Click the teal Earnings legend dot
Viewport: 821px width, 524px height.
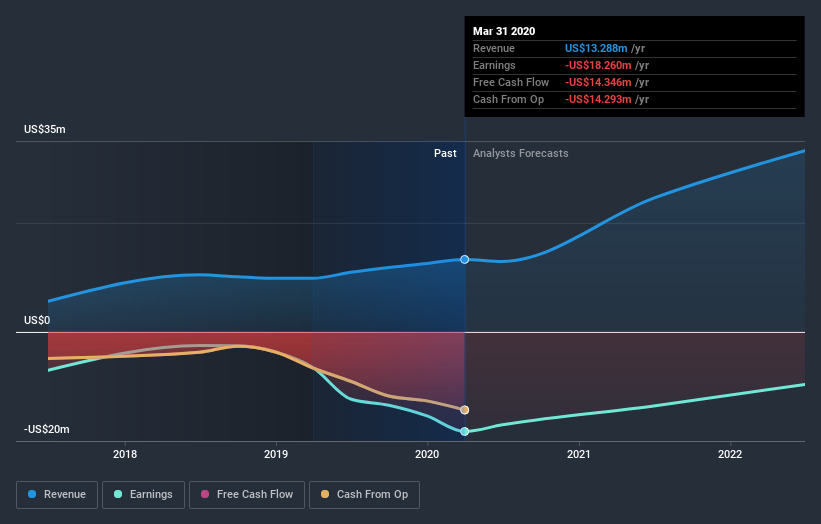[118, 494]
